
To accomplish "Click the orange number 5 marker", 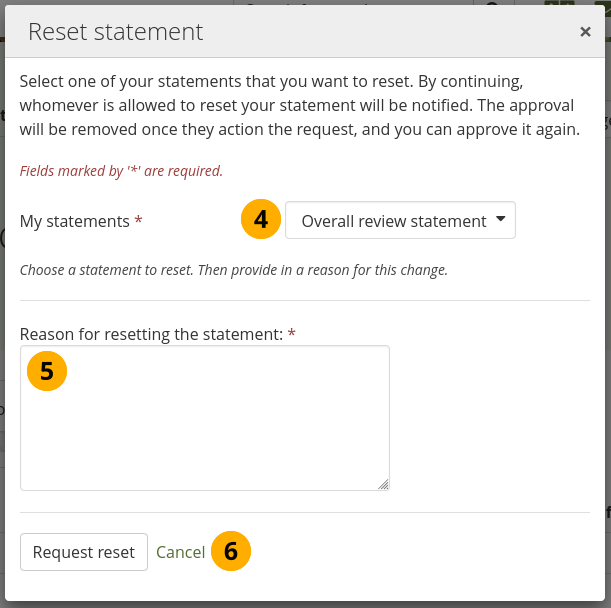I will pos(46,371).
